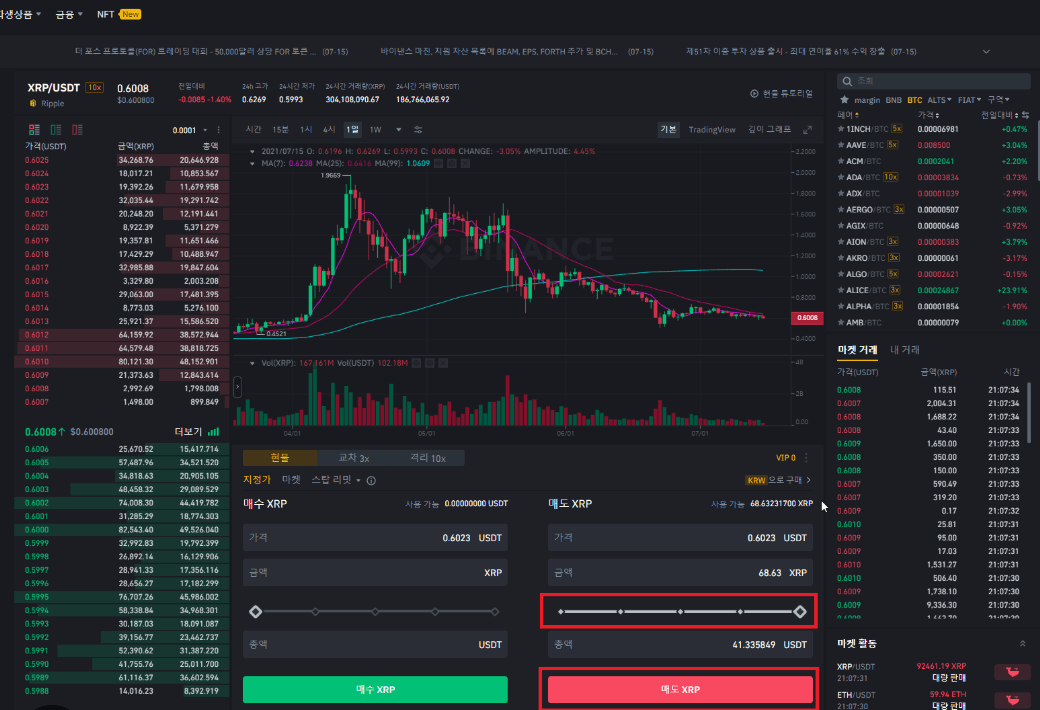The height and width of the screenshot is (710, 1040).
Task: Collapse the OHLC legend row arrow
Action: (x=252, y=151)
